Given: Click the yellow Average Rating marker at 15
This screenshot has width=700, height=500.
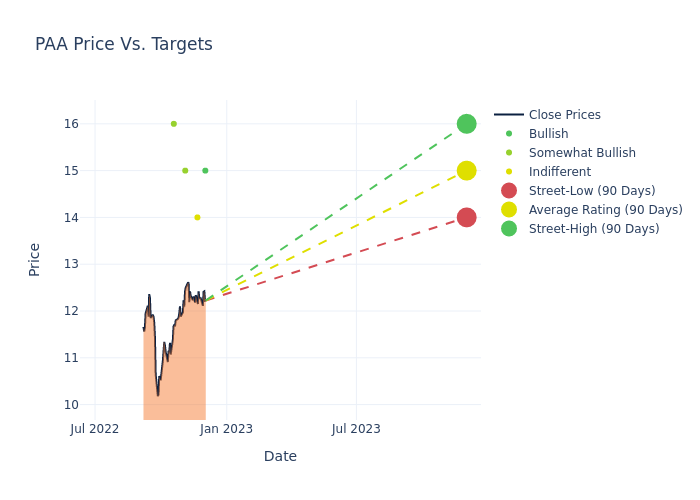Looking at the screenshot, I should tap(466, 171).
